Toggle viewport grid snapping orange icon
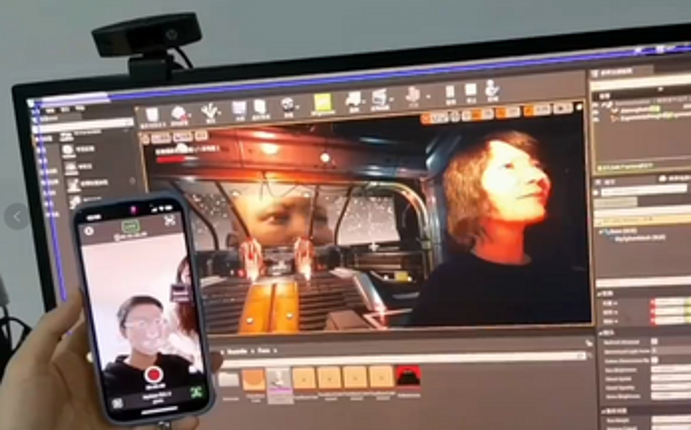 477,114
